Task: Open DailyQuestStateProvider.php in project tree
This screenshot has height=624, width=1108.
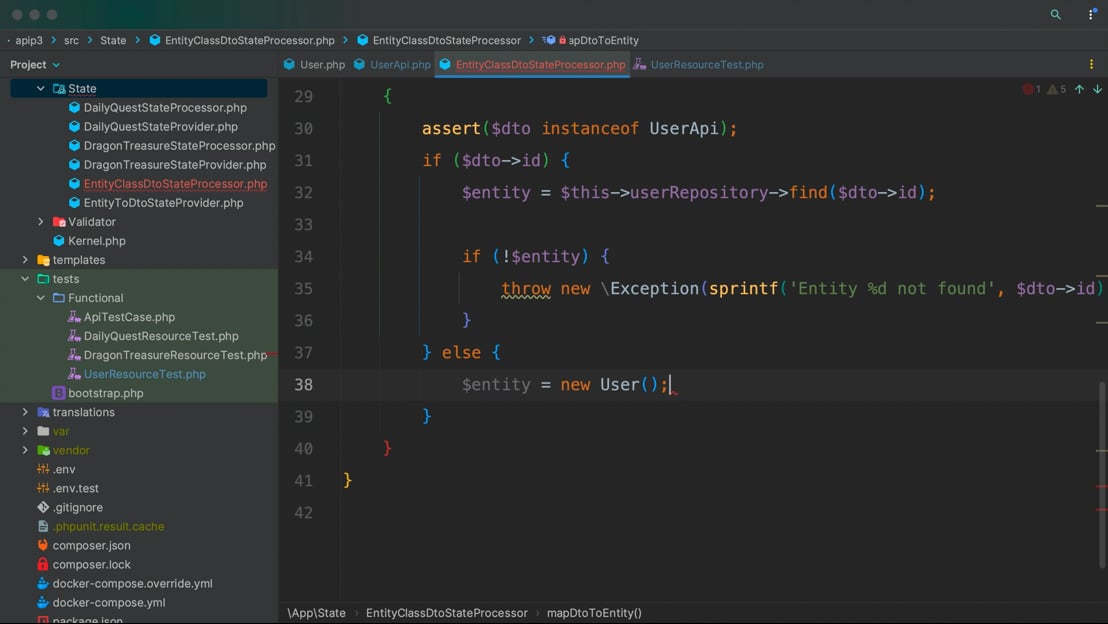Action: 160,126
